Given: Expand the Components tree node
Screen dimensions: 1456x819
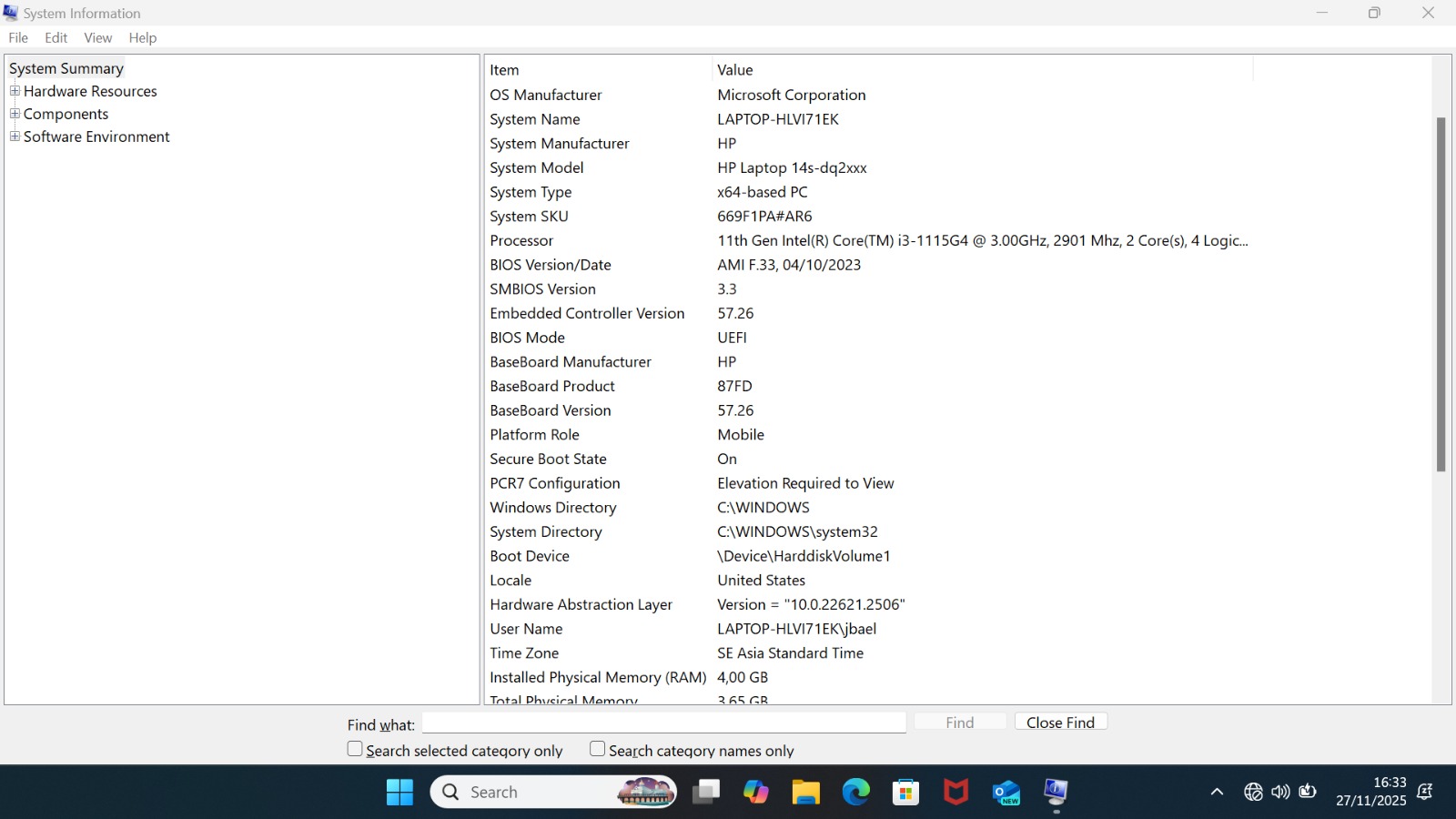Looking at the screenshot, I should (15, 114).
